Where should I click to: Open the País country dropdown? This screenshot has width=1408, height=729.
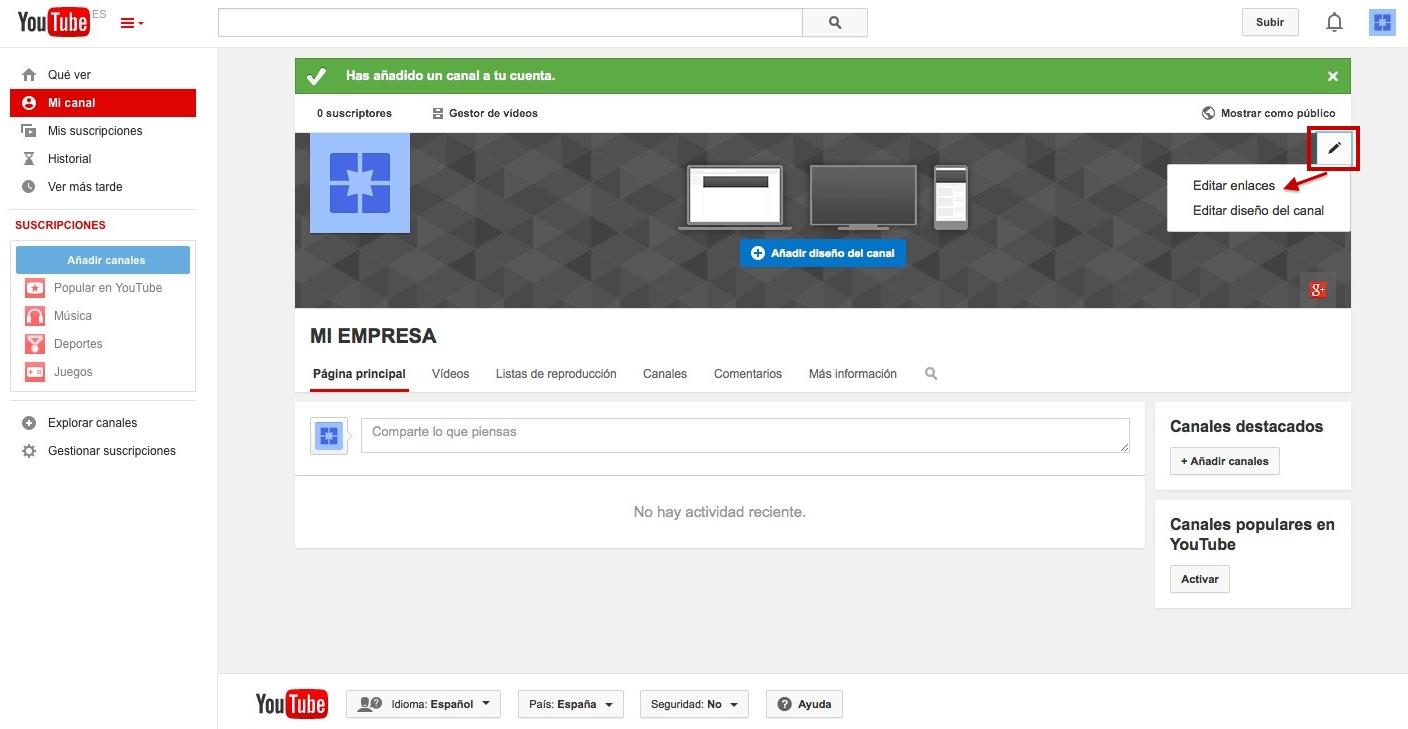pos(570,704)
